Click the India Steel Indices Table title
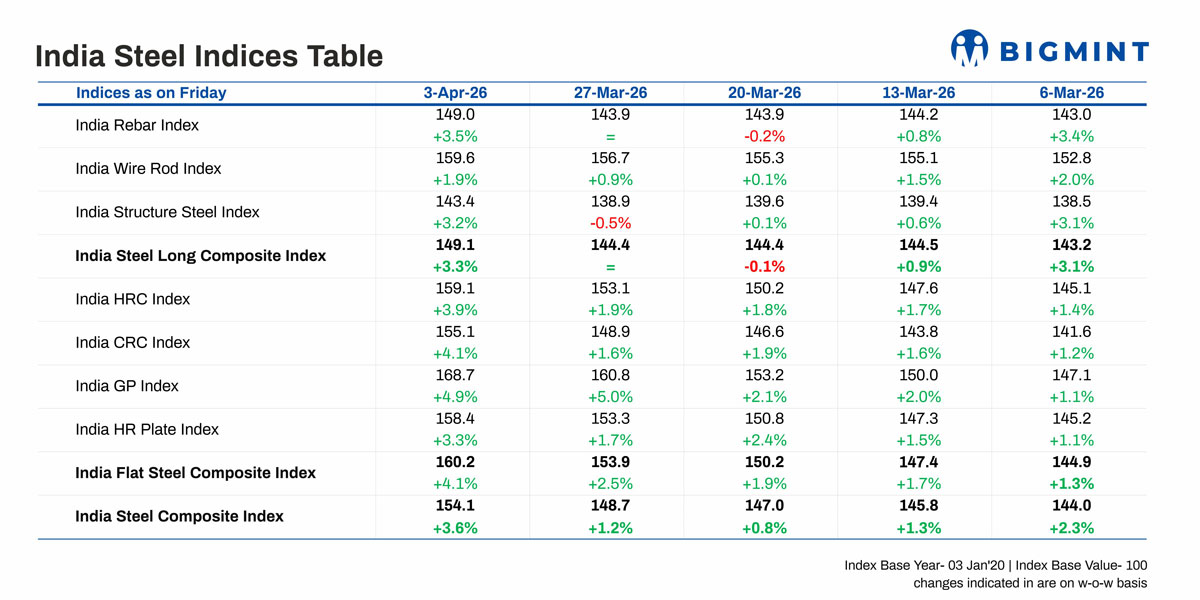Image resolution: width=1200 pixels, height=600 pixels. 209,55
